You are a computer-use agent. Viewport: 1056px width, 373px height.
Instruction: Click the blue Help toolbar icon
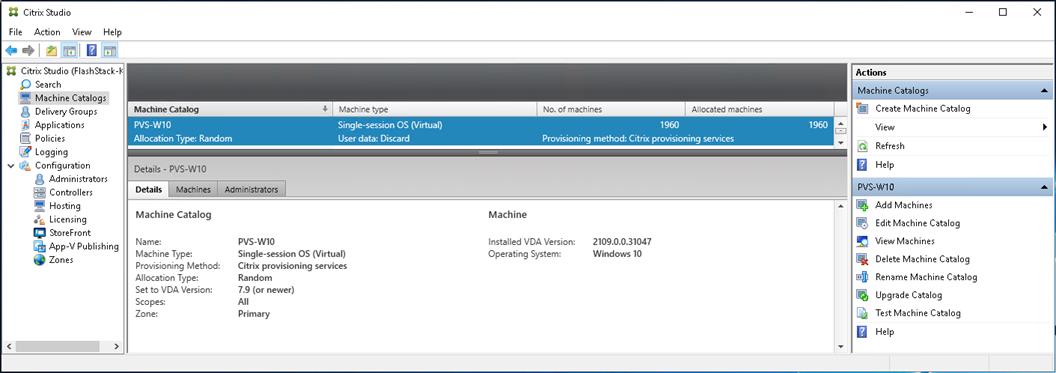92,50
